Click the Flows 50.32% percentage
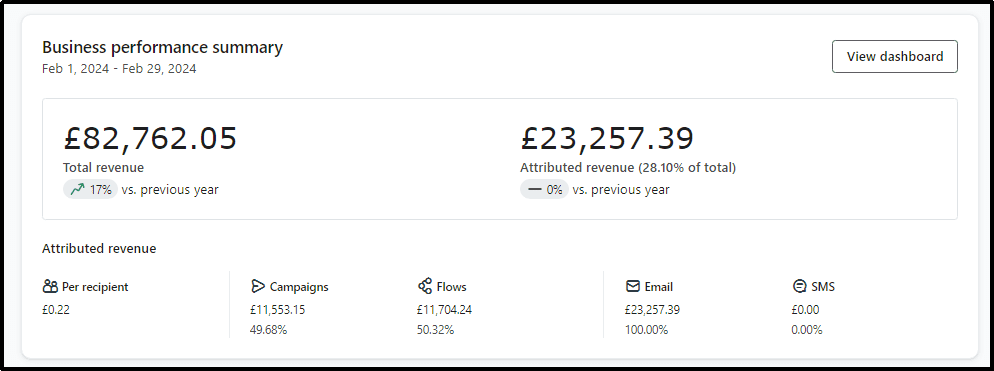This screenshot has height=371, width=994. pos(435,330)
